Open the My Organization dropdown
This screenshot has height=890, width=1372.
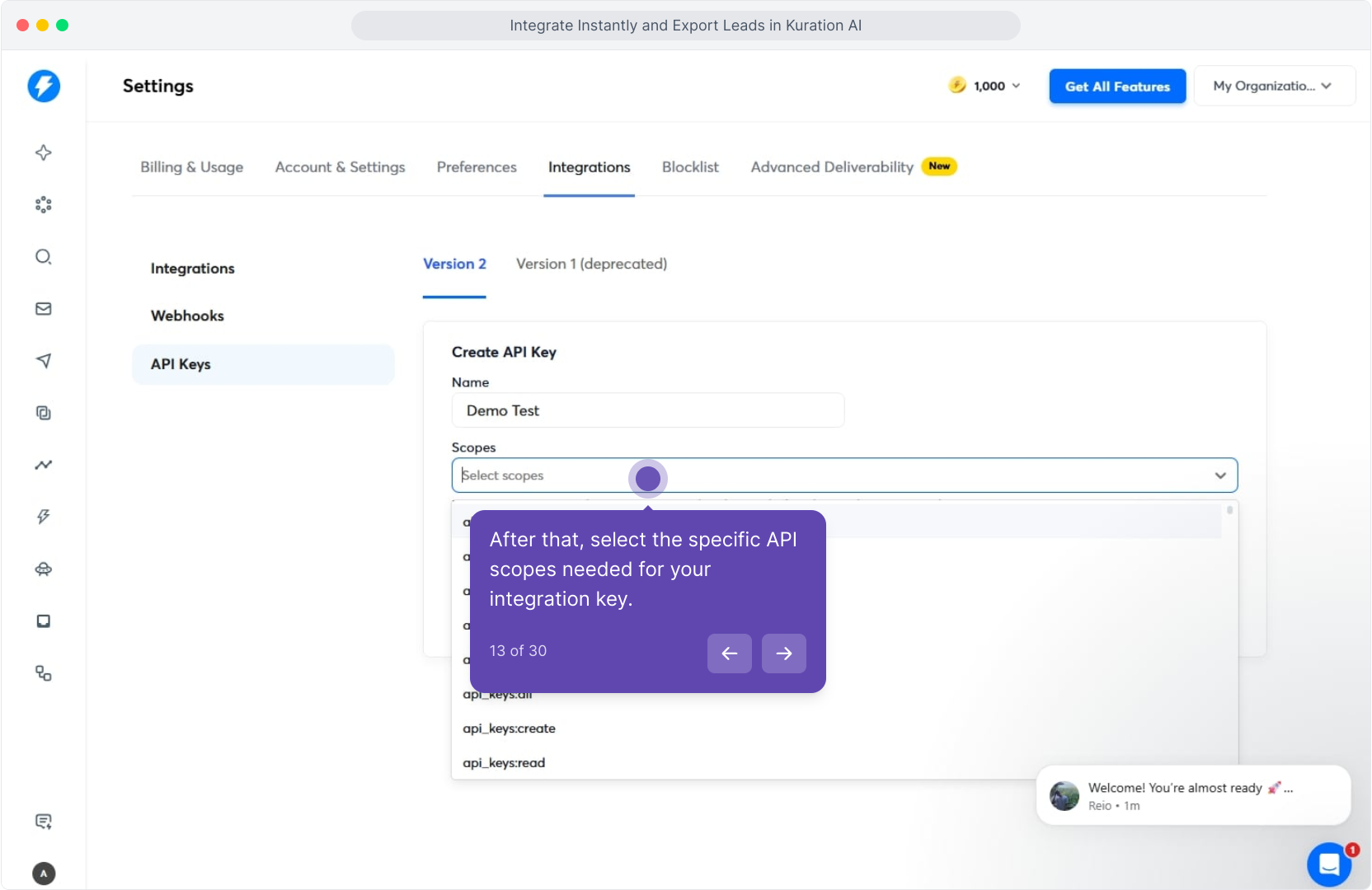1274,86
